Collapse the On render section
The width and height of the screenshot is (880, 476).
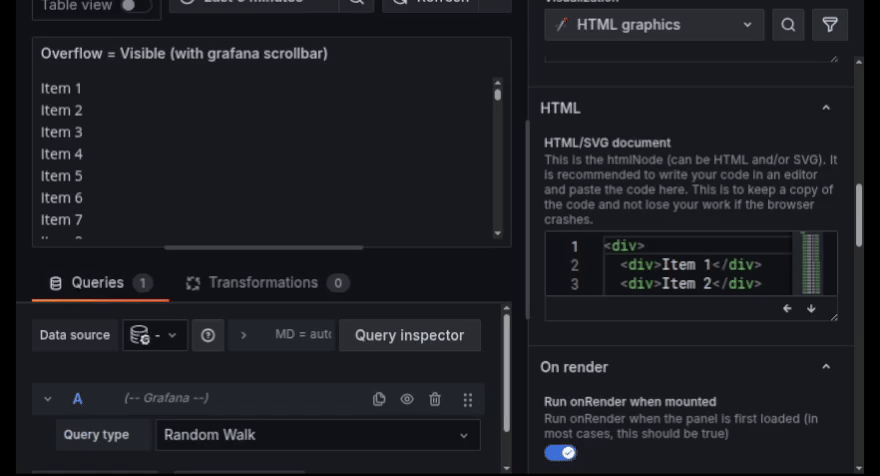[x=826, y=367]
